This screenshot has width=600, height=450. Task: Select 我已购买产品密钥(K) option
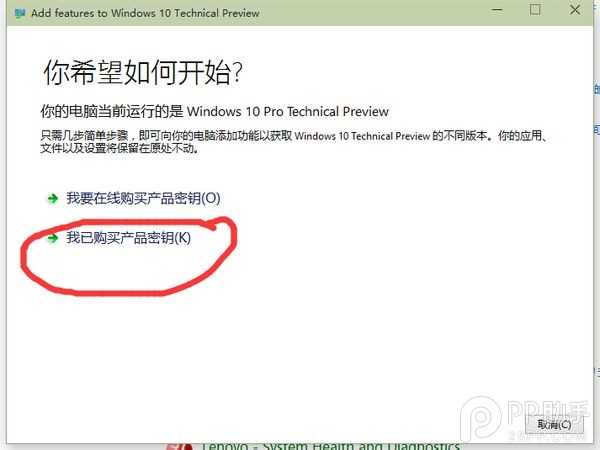(127, 239)
